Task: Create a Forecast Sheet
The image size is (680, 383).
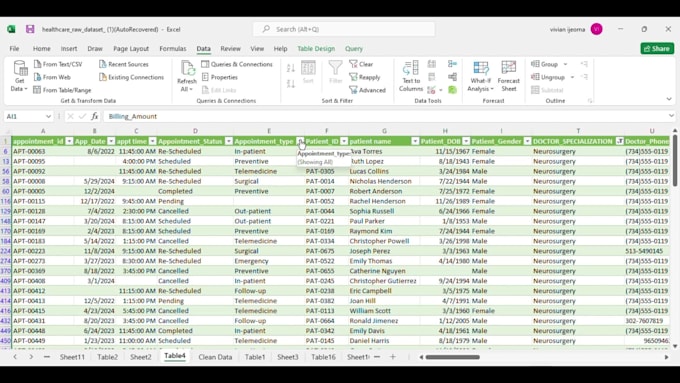Action: click(x=509, y=76)
